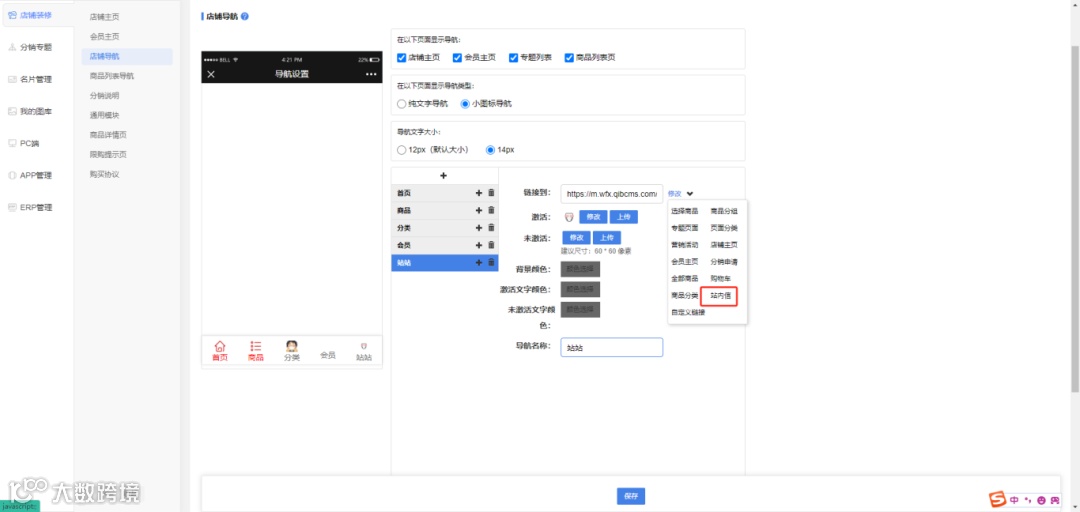Click the plus icon on the 会员 row
This screenshot has width=1080, height=512.
pyautogui.click(x=479, y=245)
